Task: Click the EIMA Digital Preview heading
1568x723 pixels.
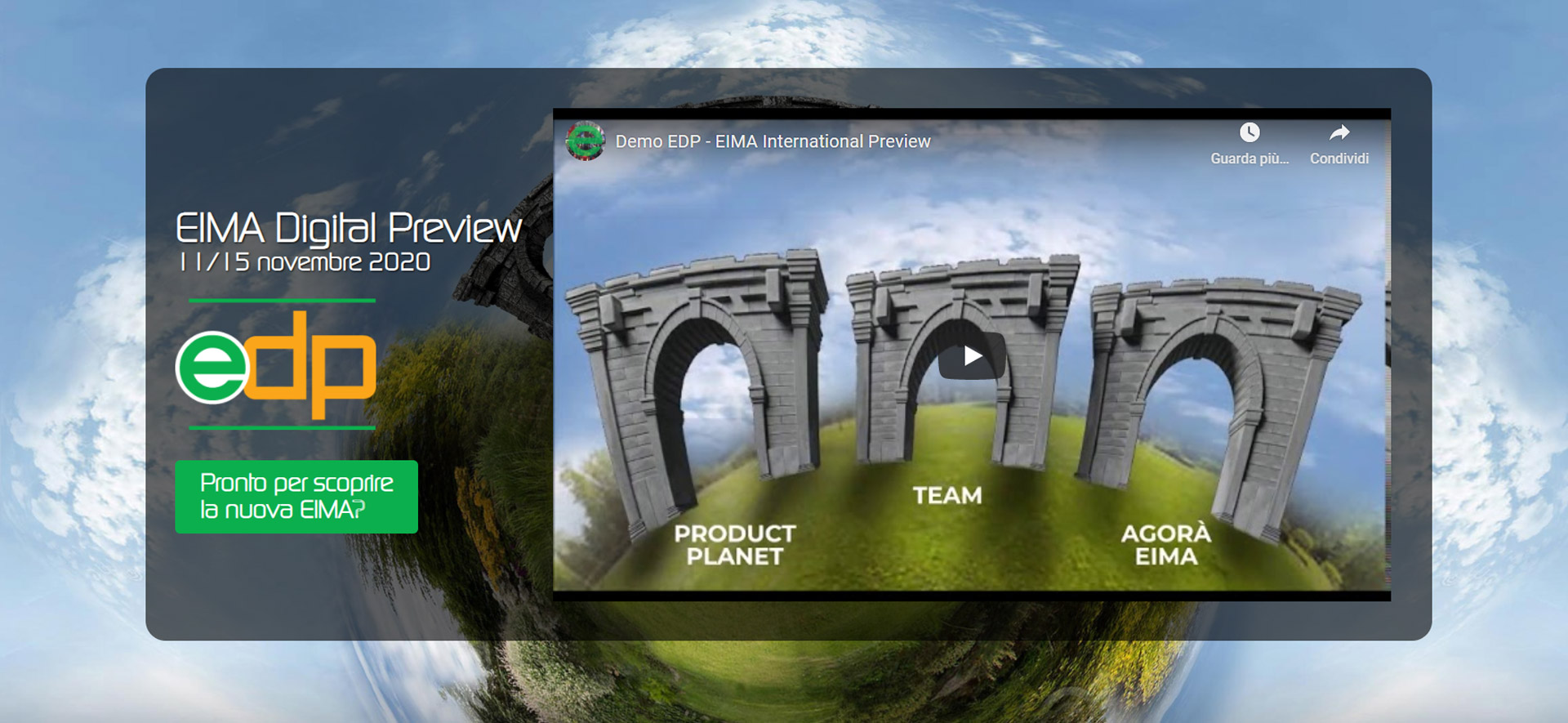Action: (x=349, y=228)
